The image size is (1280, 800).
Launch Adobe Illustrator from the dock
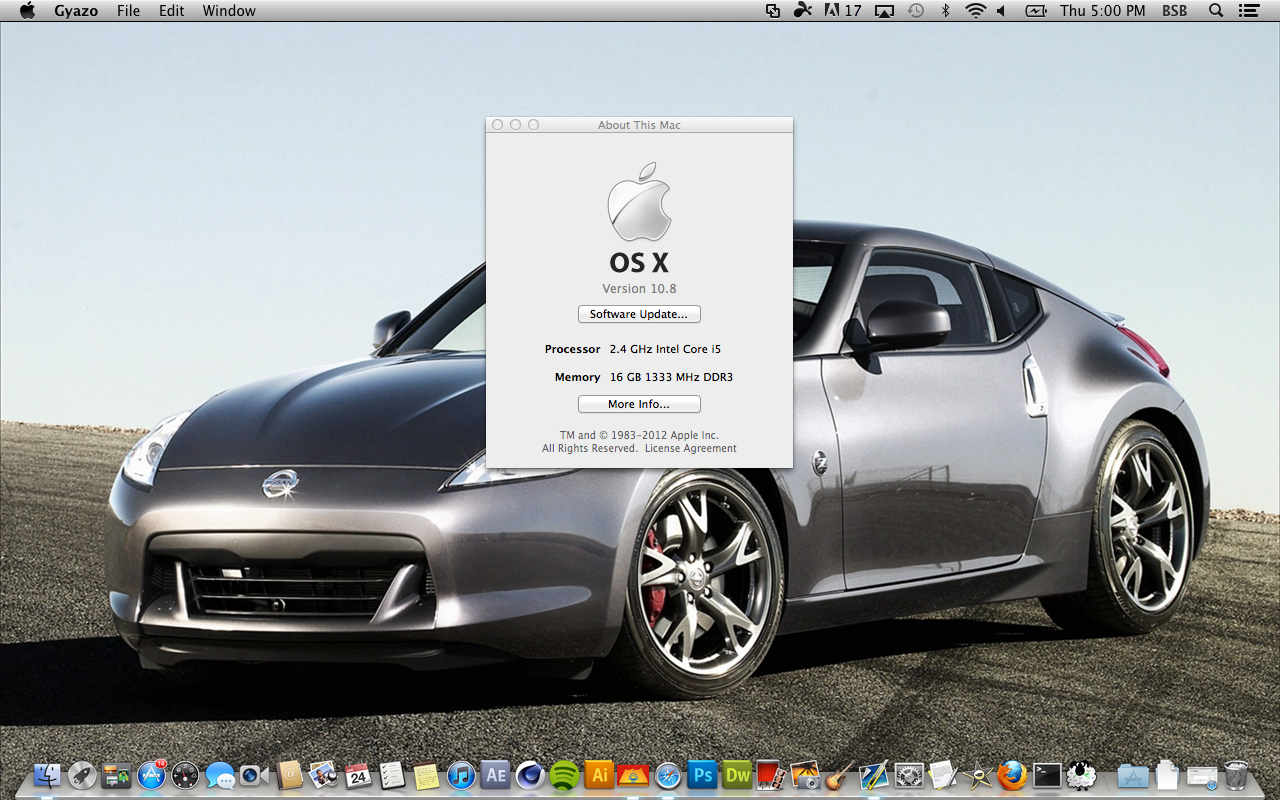pos(599,774)
